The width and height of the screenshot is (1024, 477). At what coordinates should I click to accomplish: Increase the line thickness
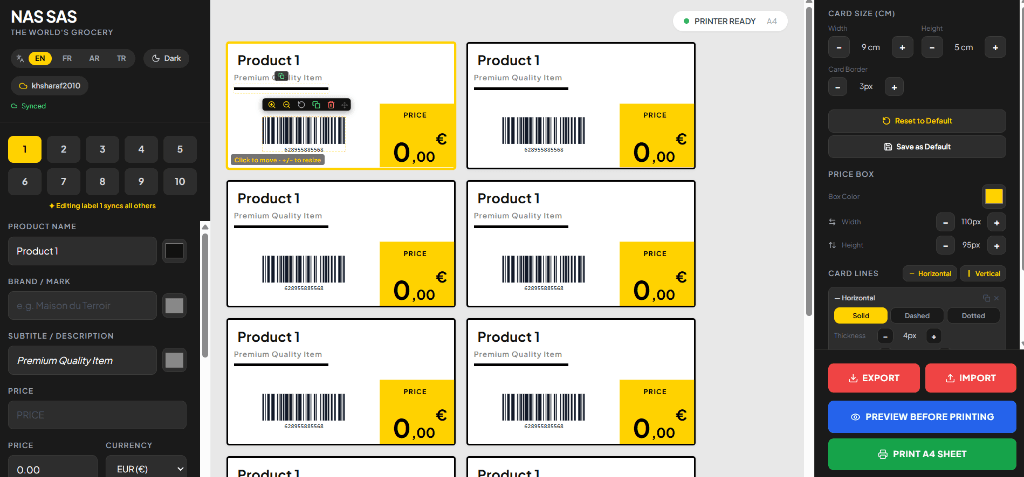pos(934,337)
